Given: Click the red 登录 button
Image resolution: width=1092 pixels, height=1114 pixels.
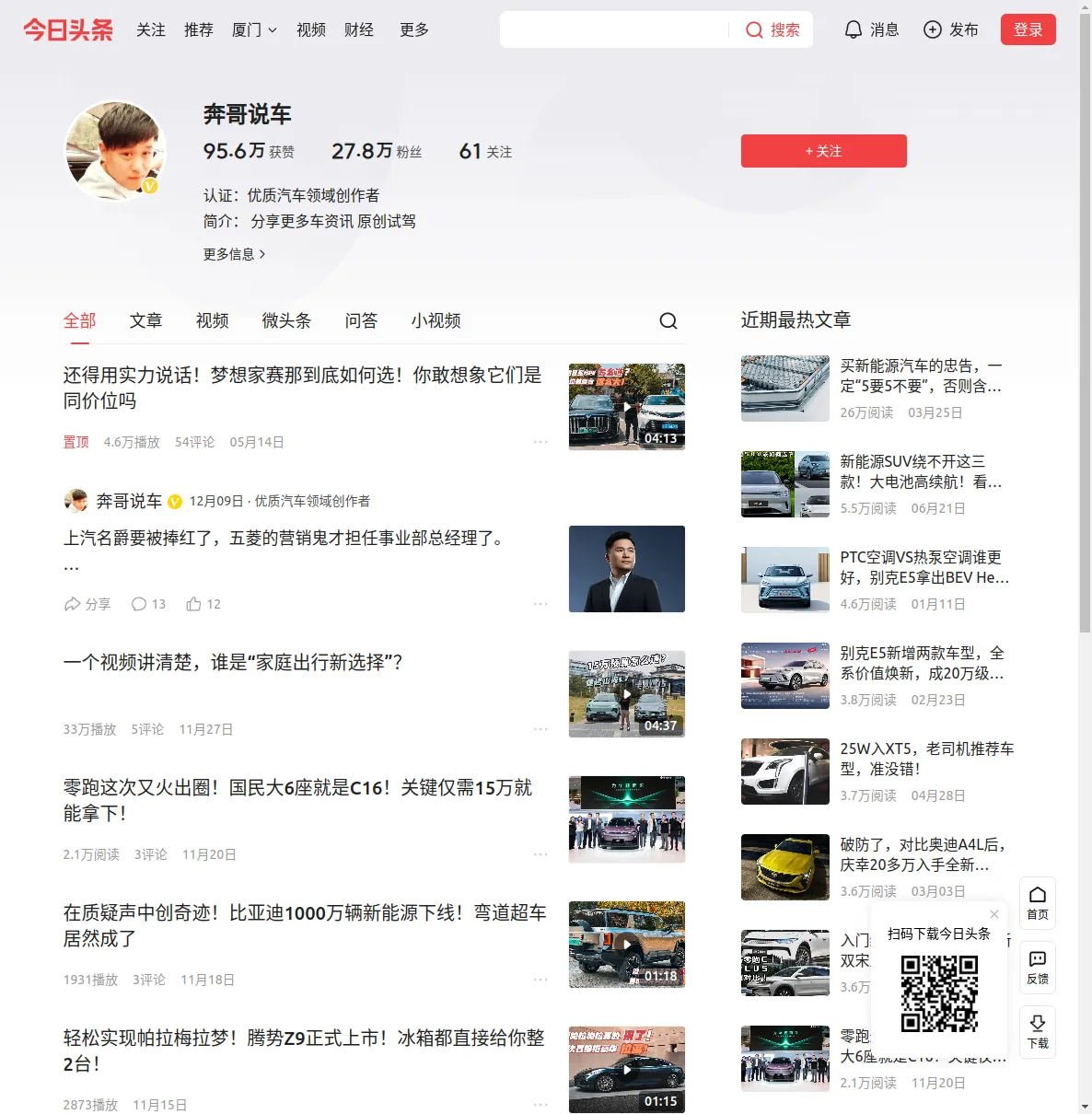Looking at the screenshot, I should [x=1028, y=29].
